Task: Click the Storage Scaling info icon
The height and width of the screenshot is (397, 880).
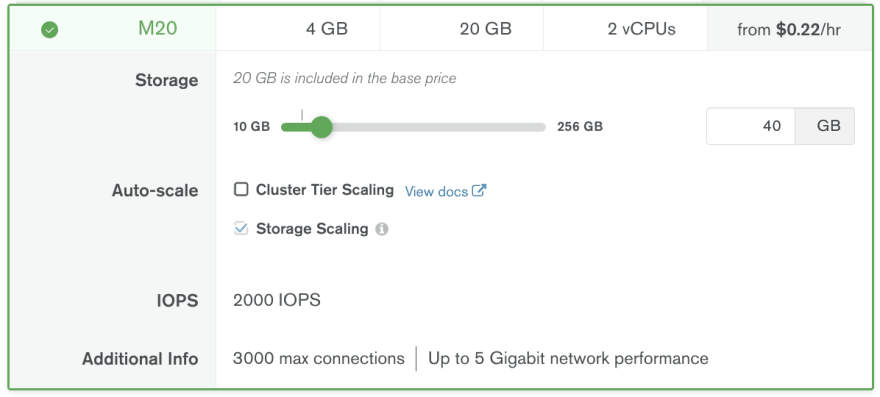Action: [382, 229]
